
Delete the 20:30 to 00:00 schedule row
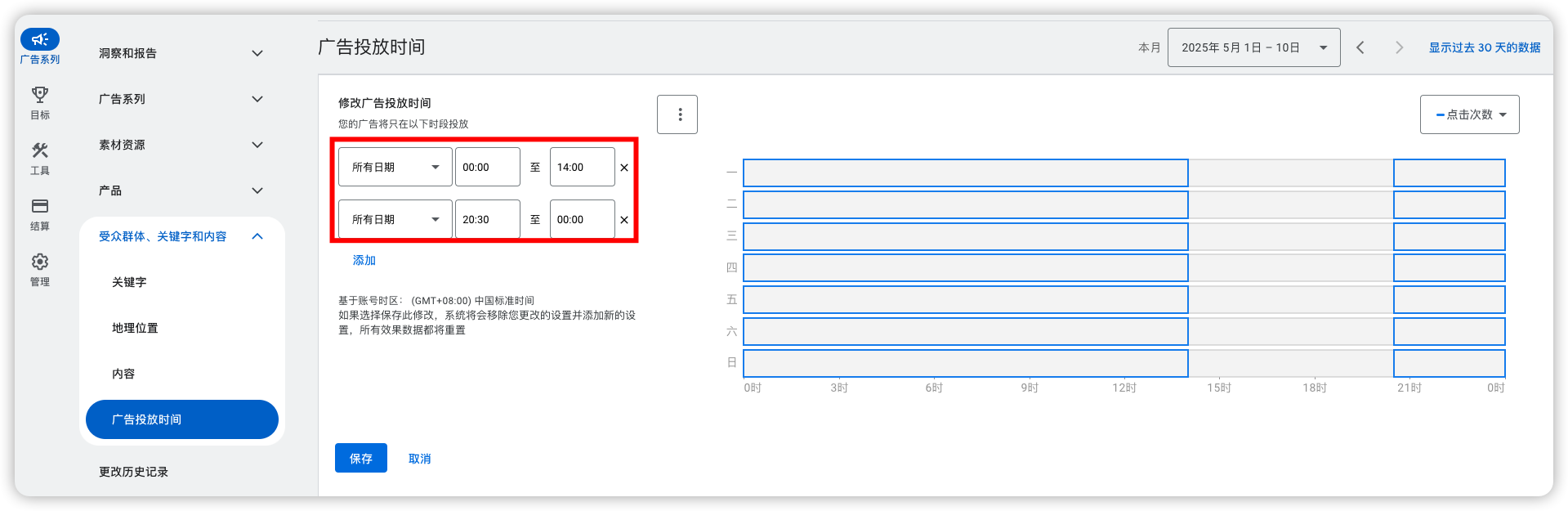pos(624,220)
